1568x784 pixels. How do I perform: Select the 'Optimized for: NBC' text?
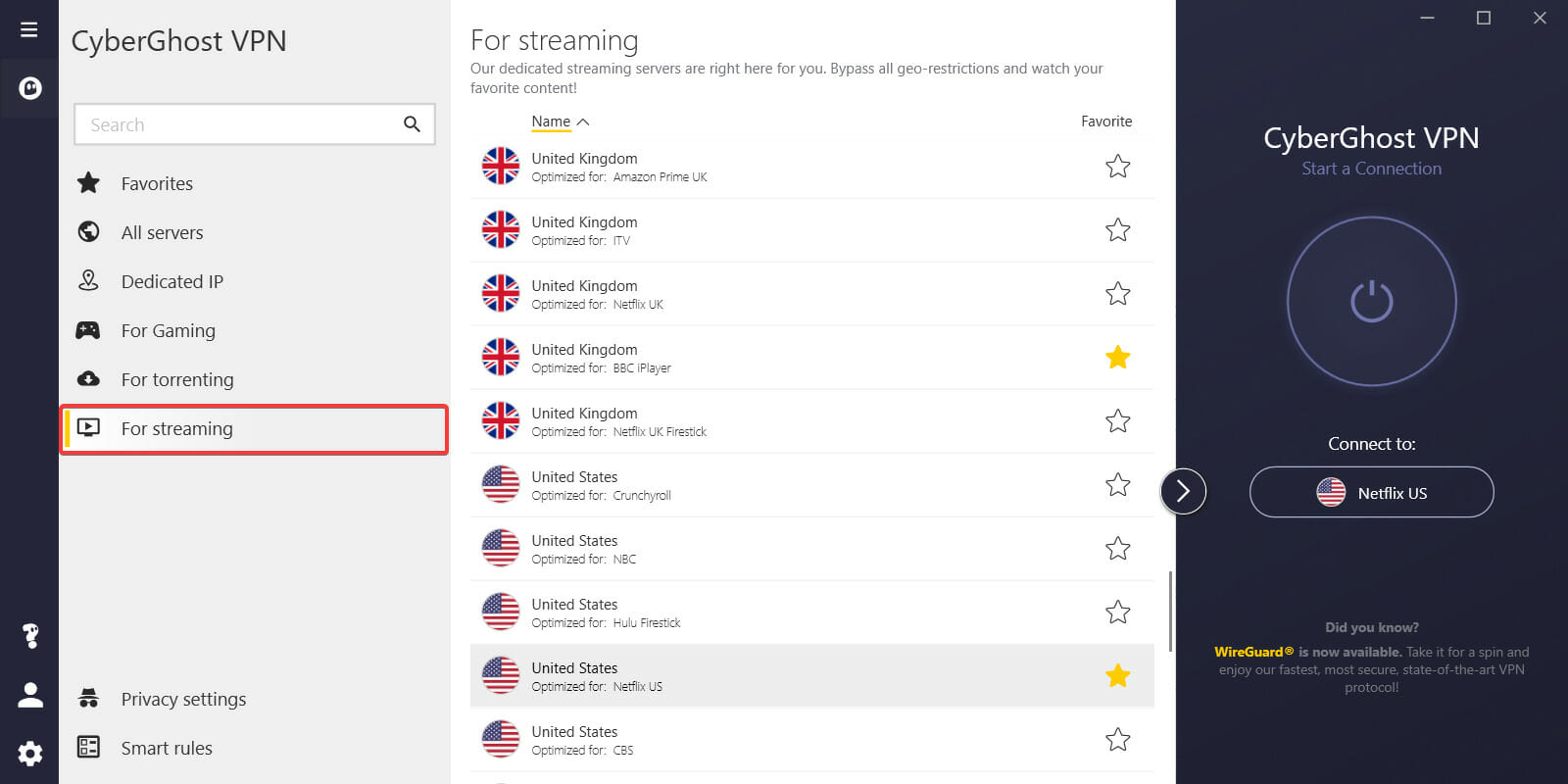[584, 560]
